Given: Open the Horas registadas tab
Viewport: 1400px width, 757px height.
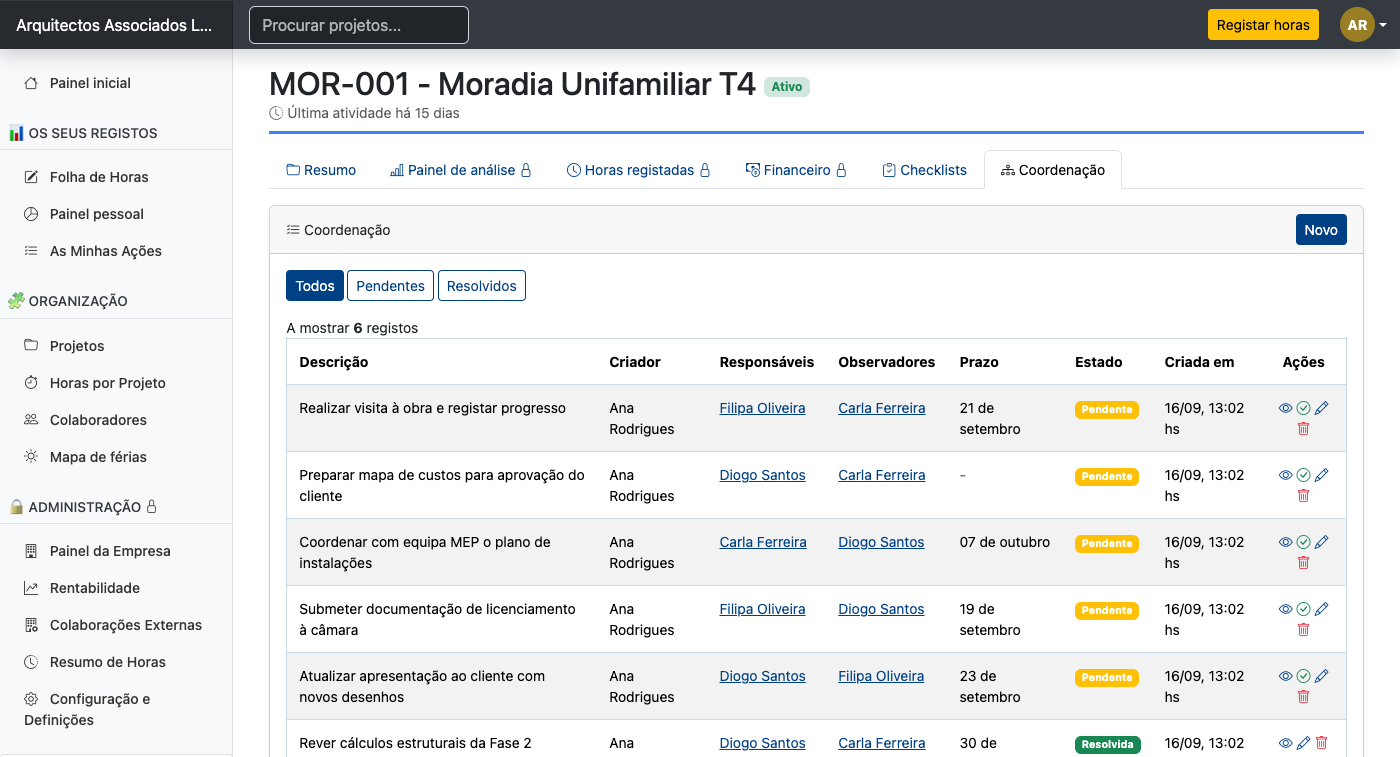Looking at the screenshot, I should [x=638, y=170].
